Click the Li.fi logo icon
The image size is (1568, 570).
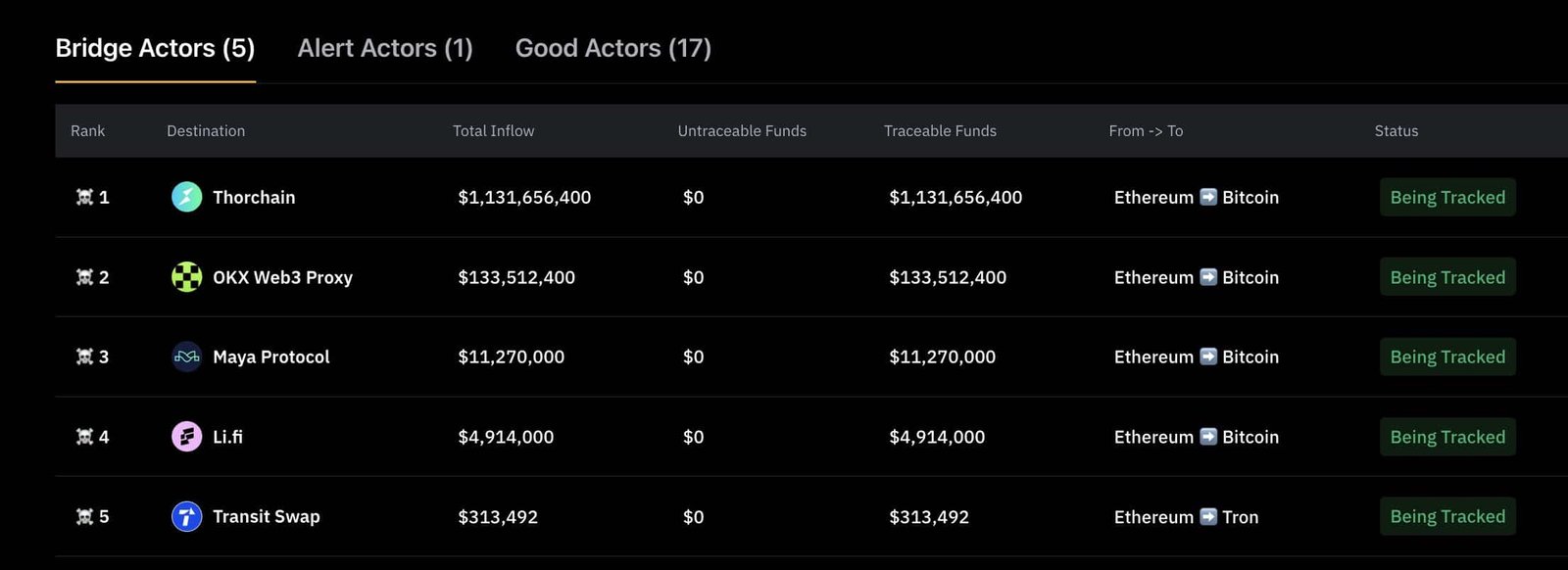pyautogui.click(x=186, y=437)
